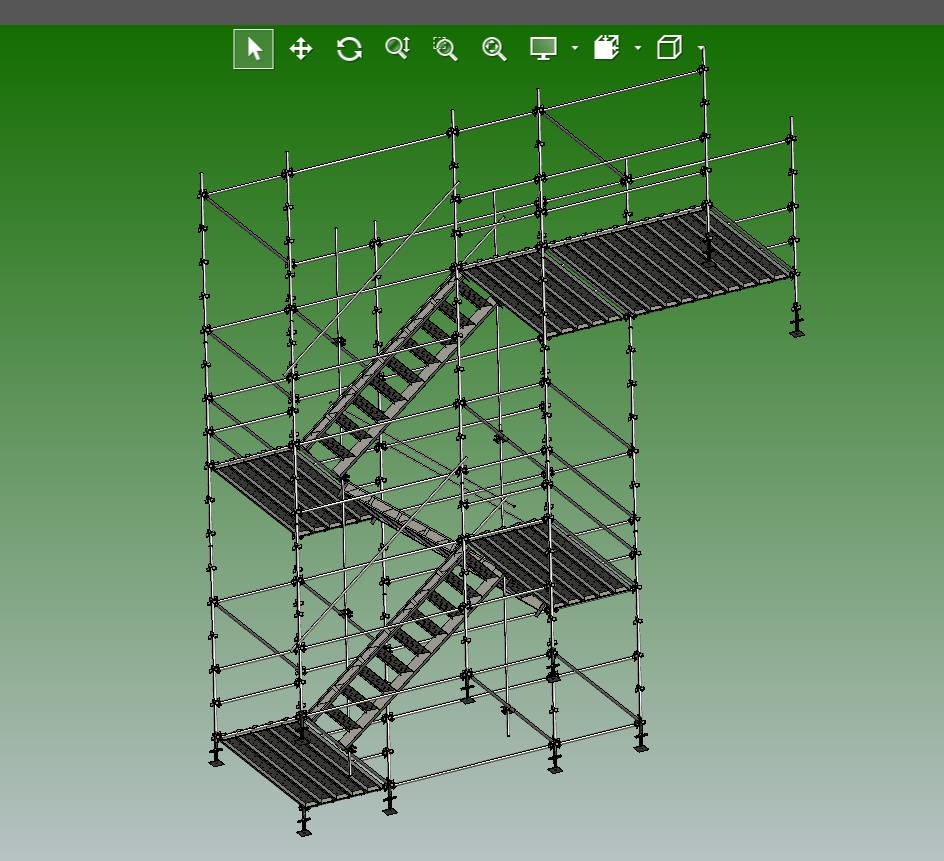Pick the Zoom in/out tool

[398, 48]
